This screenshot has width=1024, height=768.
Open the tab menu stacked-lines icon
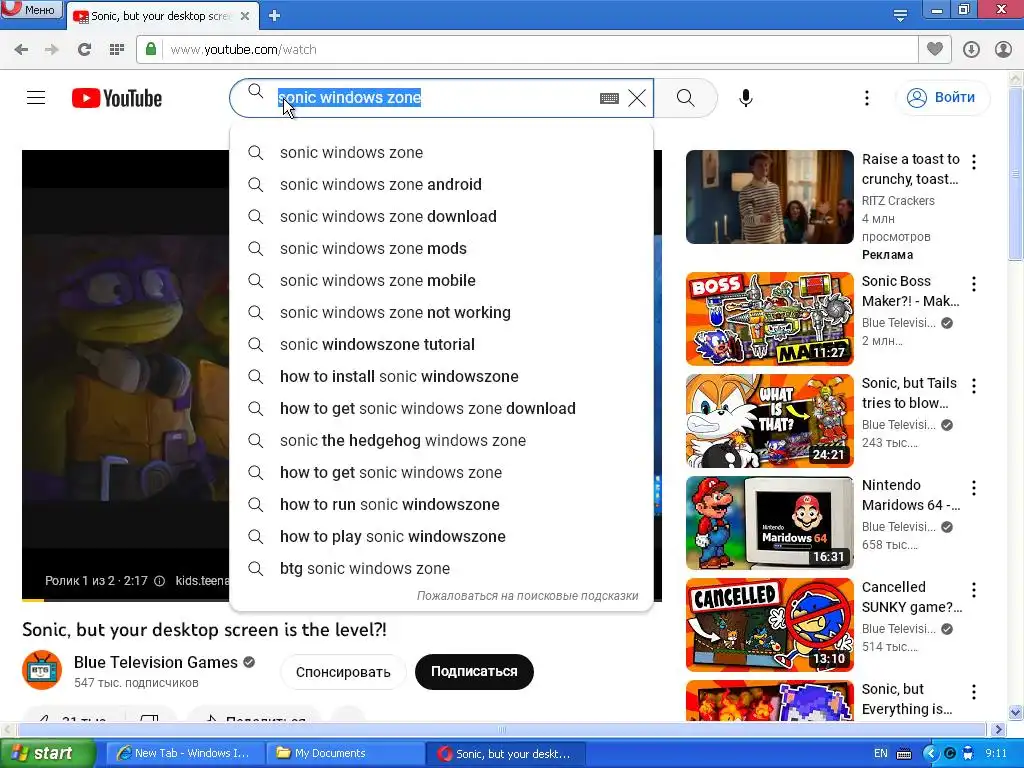[x=900, y=15]
